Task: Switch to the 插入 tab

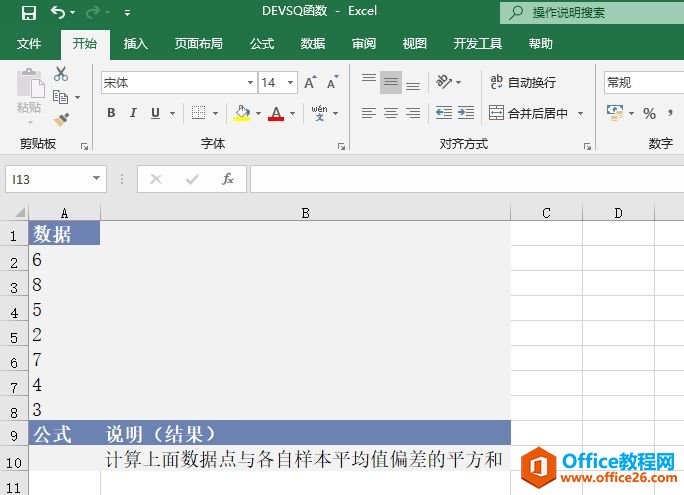Action: coord(135,44)
